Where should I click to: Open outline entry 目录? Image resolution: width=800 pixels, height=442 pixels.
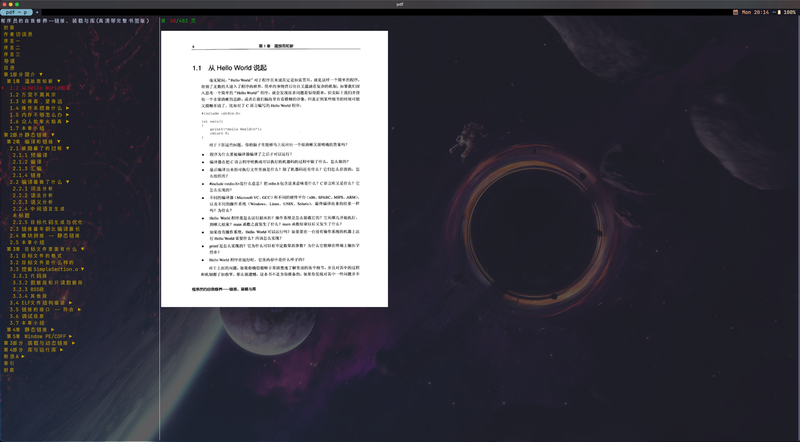pyautogui.click(x=9, y=68)
